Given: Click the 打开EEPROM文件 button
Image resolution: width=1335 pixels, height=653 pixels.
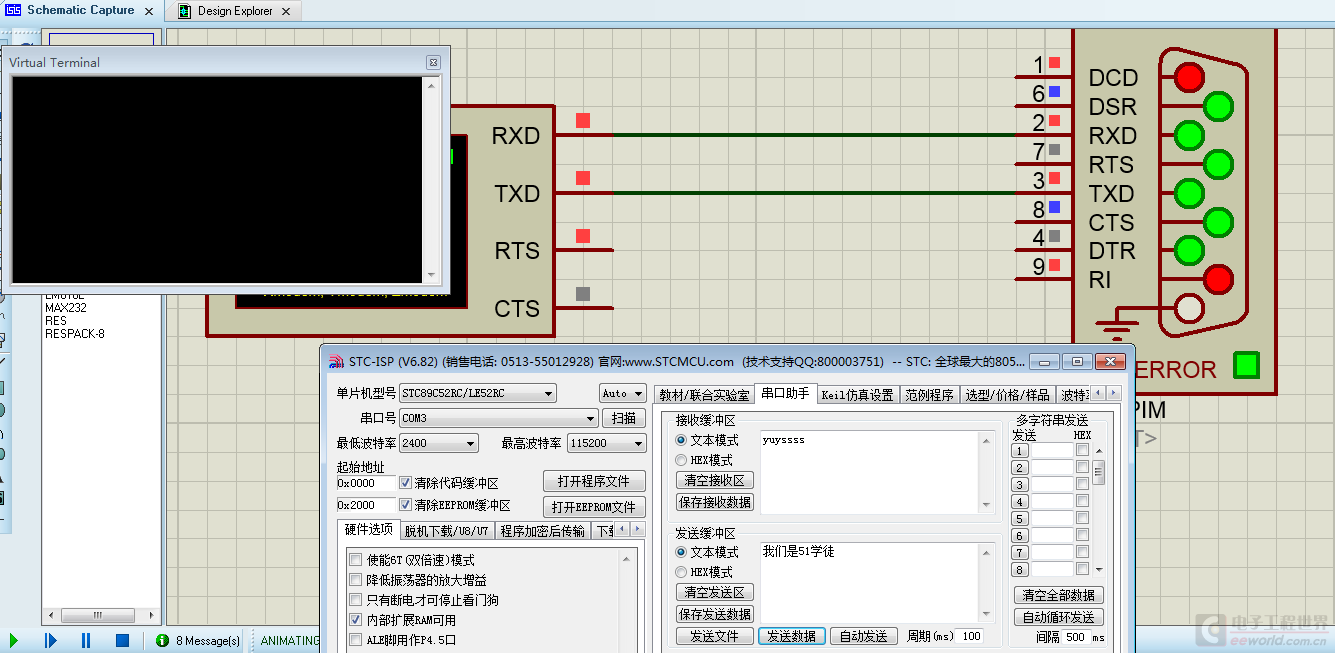Looking at the screenshot, I should (x=594, y=507).
